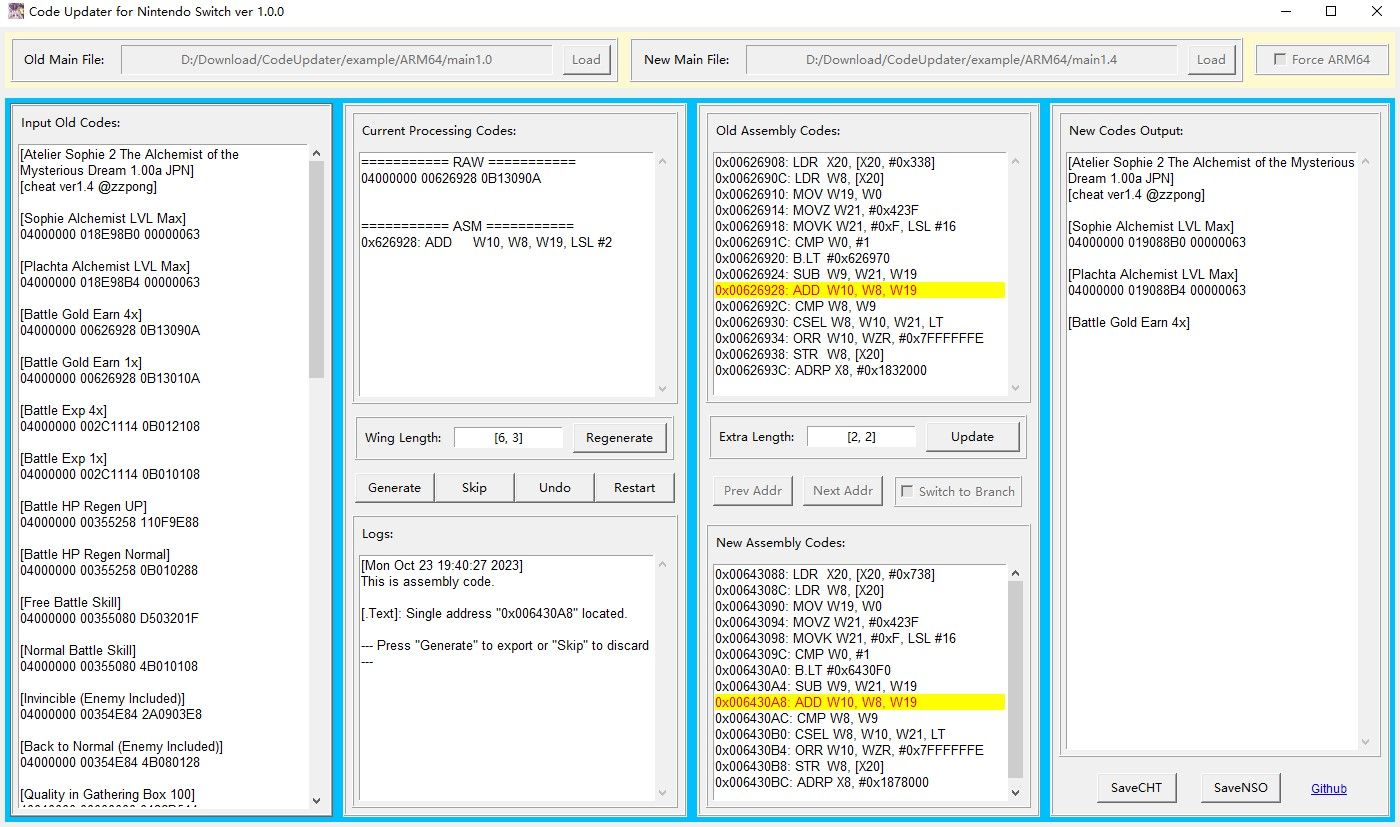Click output code 04000000 019088B0 00000063
Screen dimensions: 1400x827
coord(1157,242)
